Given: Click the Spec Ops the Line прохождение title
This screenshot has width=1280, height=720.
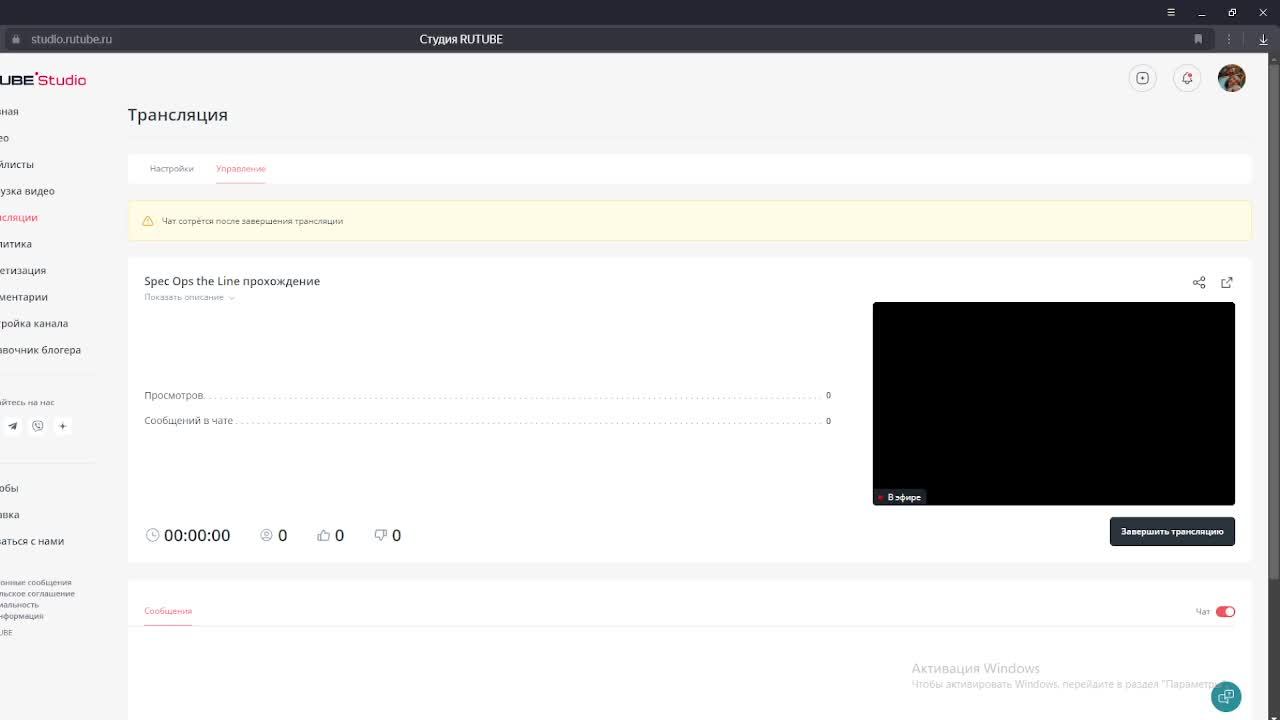Looking at the screenshot, I should pos(232,281).
